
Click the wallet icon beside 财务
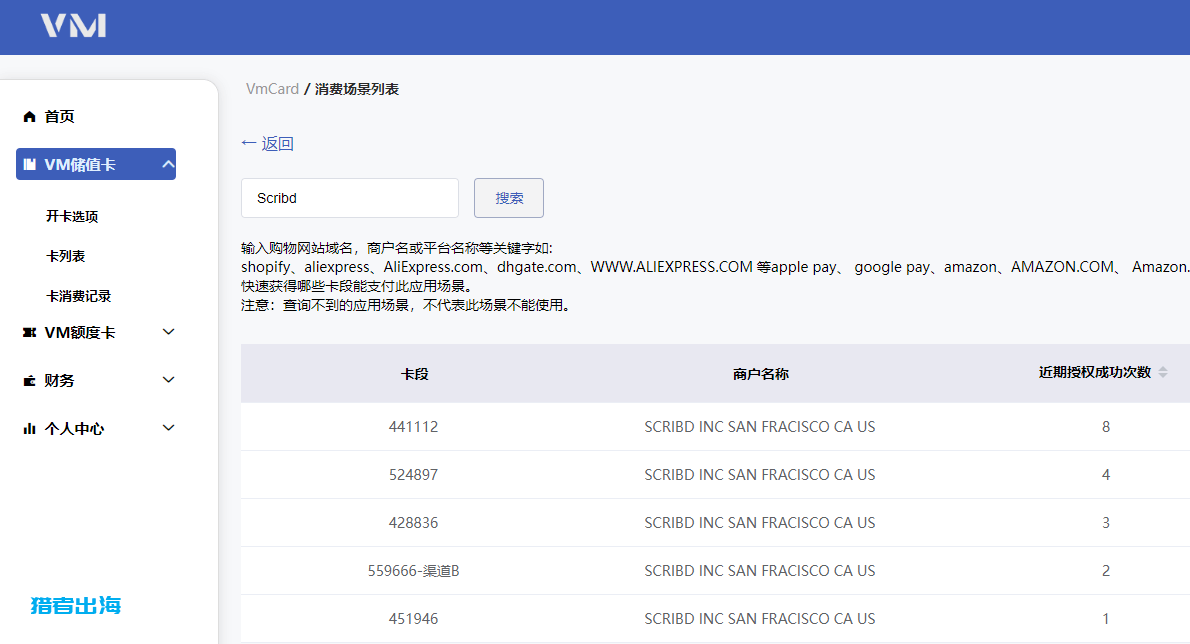(30, 381)
